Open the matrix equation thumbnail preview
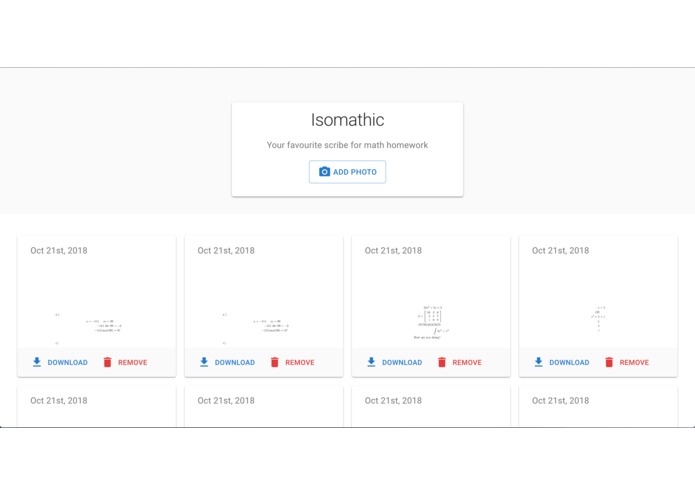The image size is (695, 494). click(x=431, y=322)
